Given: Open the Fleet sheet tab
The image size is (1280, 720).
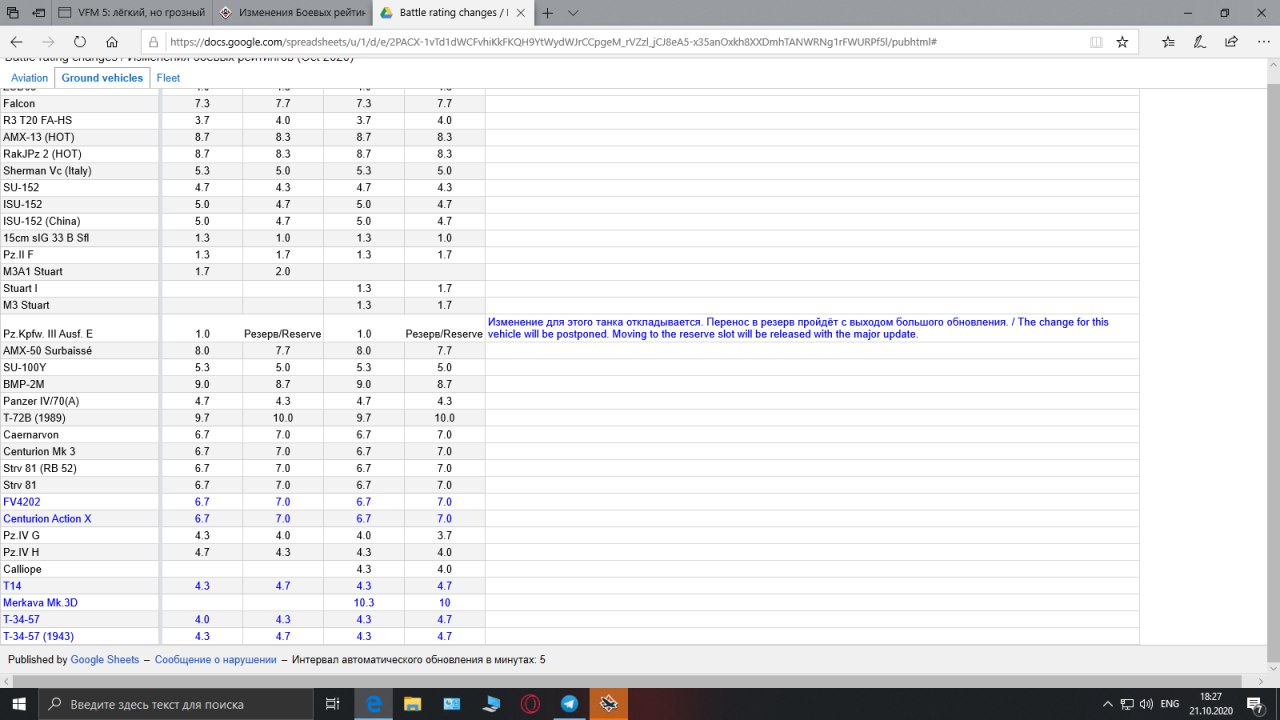Looking at the screenshot, I should coord(168,78).
